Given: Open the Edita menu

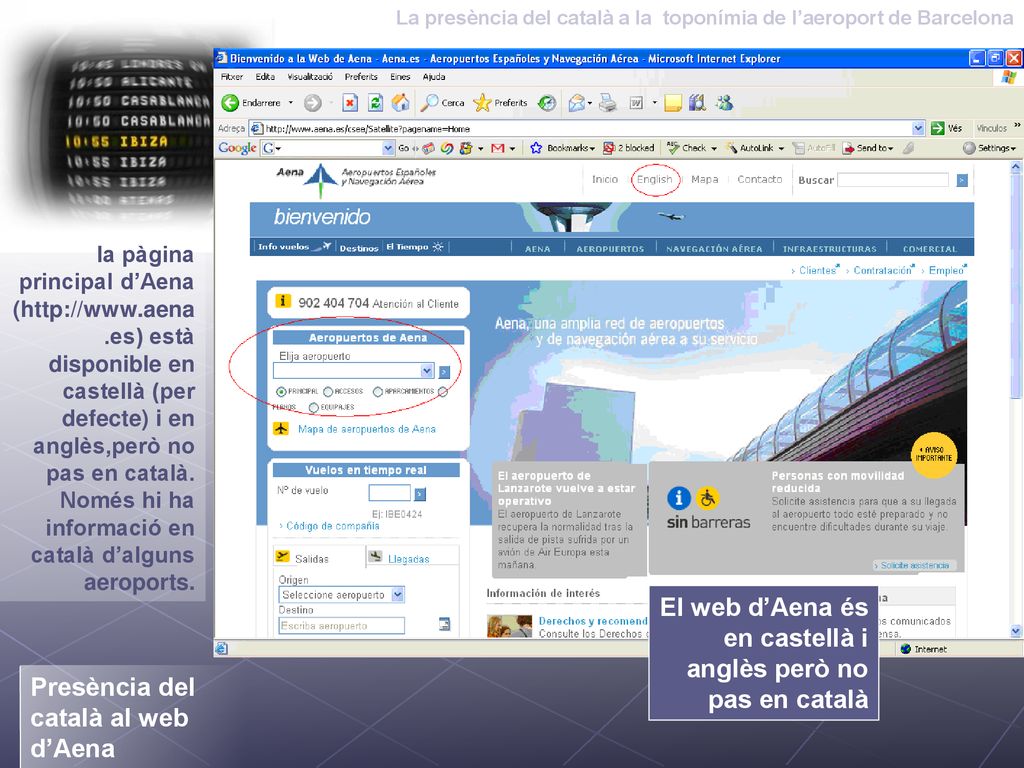Looking at the screenshot, I should (x=265, y=76).
